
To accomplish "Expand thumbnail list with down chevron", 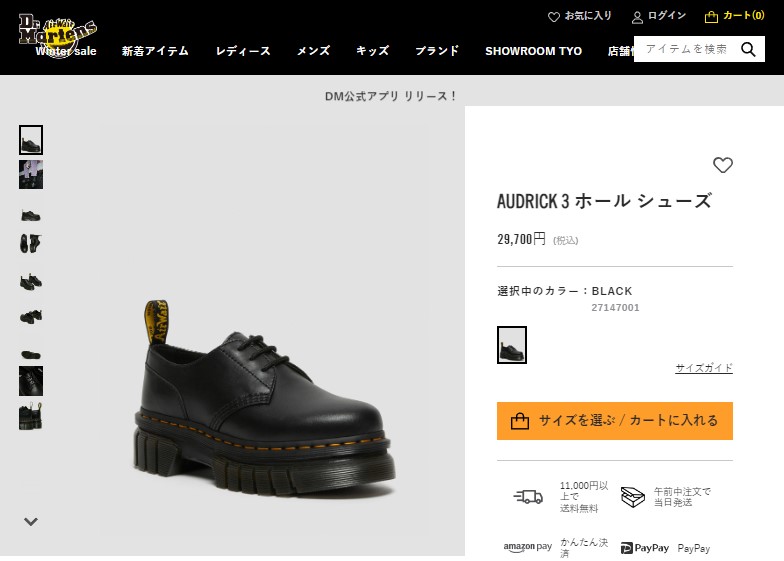I will (x=31, y=522).
